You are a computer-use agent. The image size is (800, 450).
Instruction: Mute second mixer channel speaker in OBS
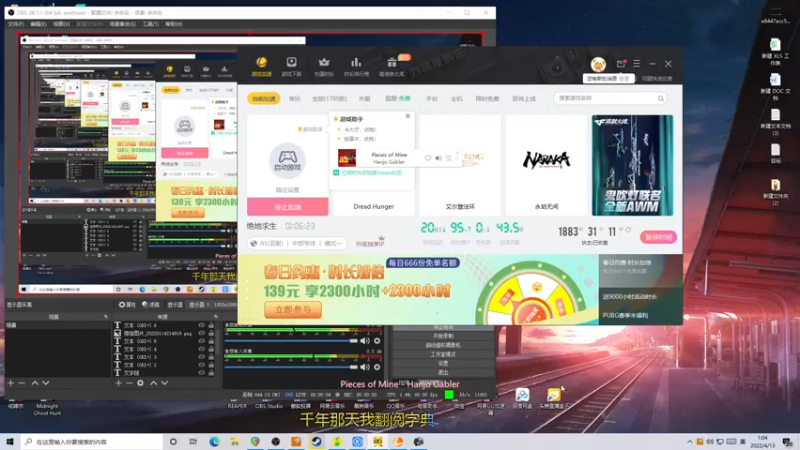365,367
